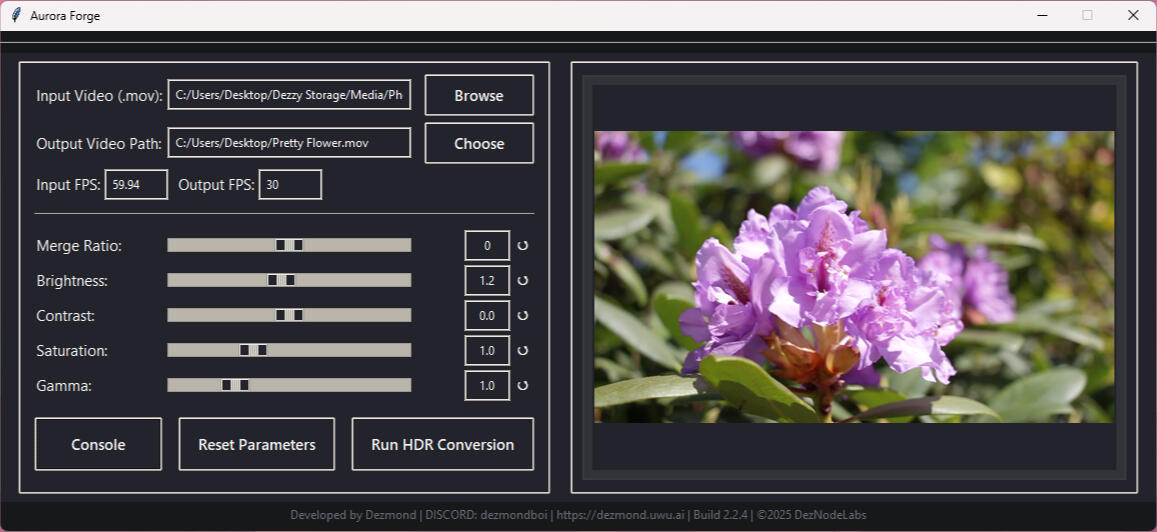Click the Output FPS text box
This screenshot has width=1157, height=532.
[x=290, y=185]
